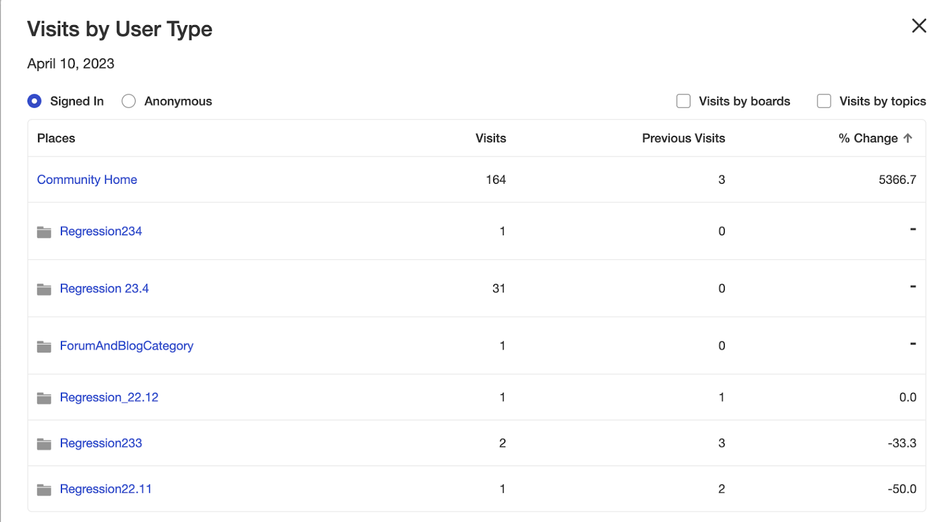Click the sort arrow next to % Change
The image size is (936, 522).
coord(908,138)
